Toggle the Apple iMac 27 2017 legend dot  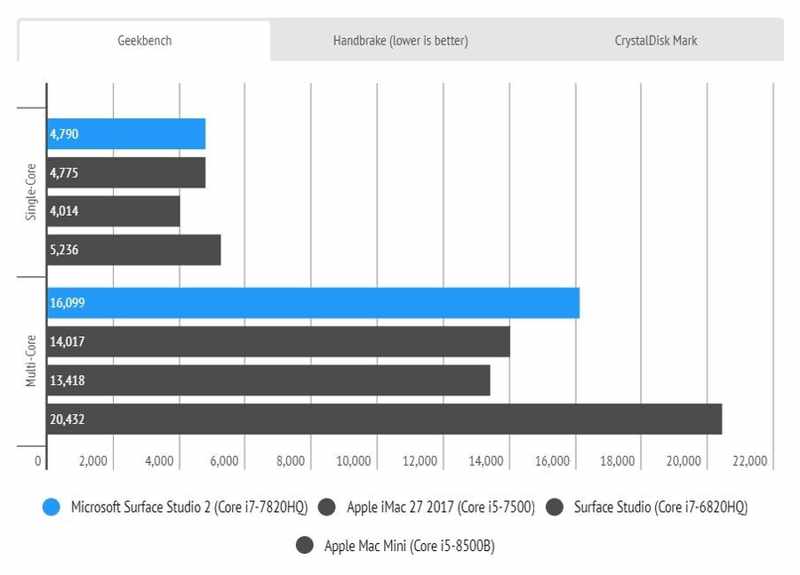(x=327, y=507)
